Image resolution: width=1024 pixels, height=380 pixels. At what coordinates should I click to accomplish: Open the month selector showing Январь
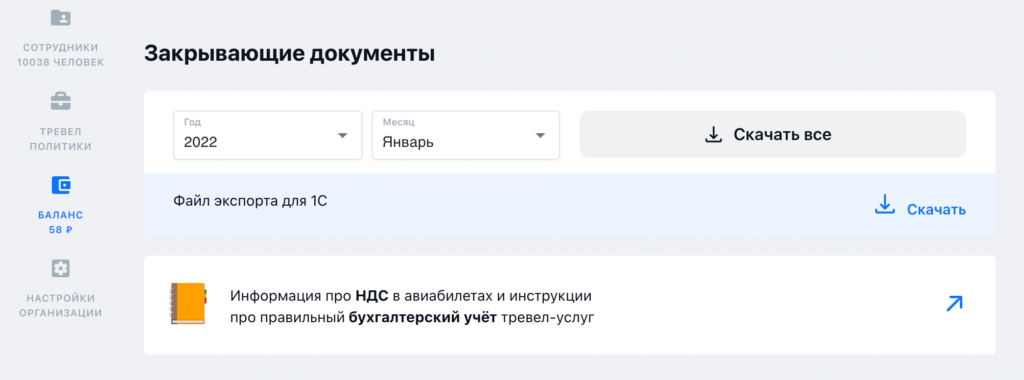coord(466,135)
